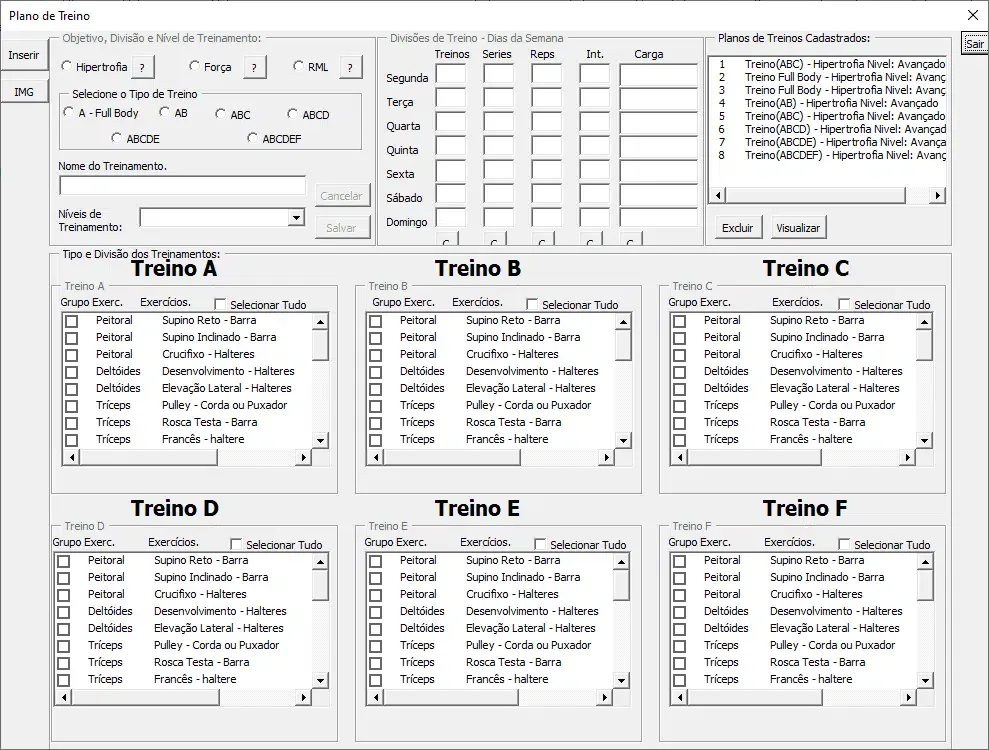This screenshot has height=750, width=989.
Task: Click down scroll arrow in Treino A list
Action: (x=320, y=440)
